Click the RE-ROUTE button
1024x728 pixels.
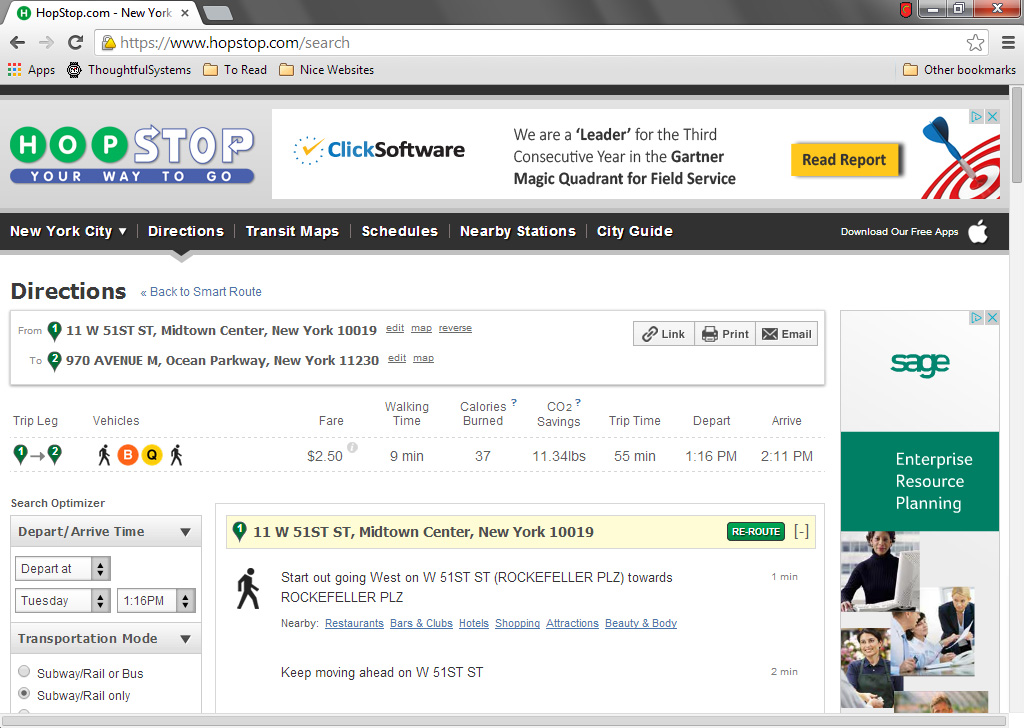(x=756, y=531)
